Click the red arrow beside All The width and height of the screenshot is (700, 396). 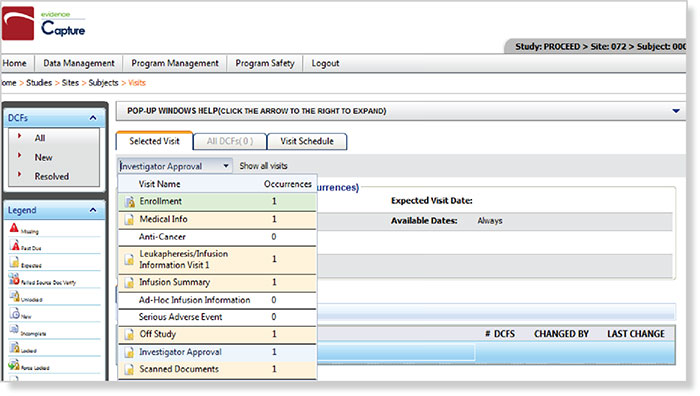point(19,136)
